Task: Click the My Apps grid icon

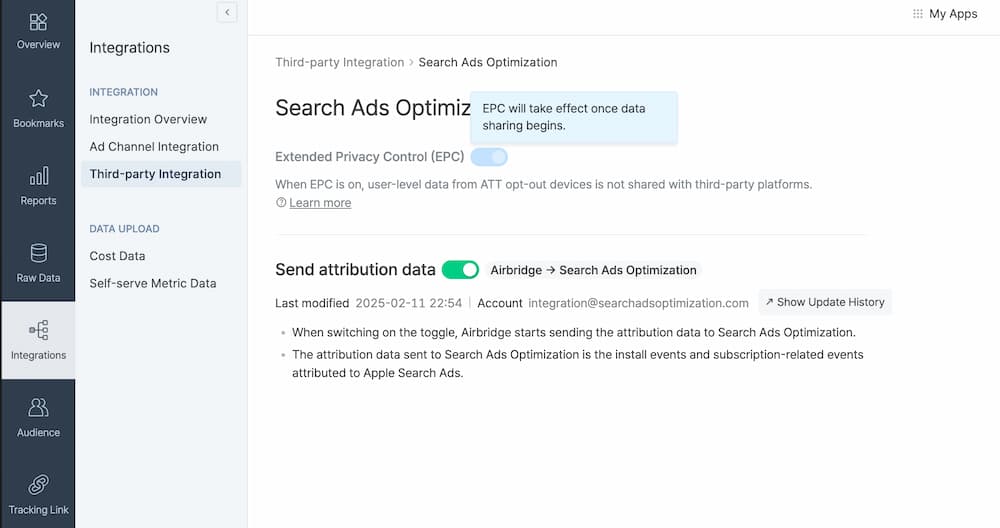Action: pos(918,14)
